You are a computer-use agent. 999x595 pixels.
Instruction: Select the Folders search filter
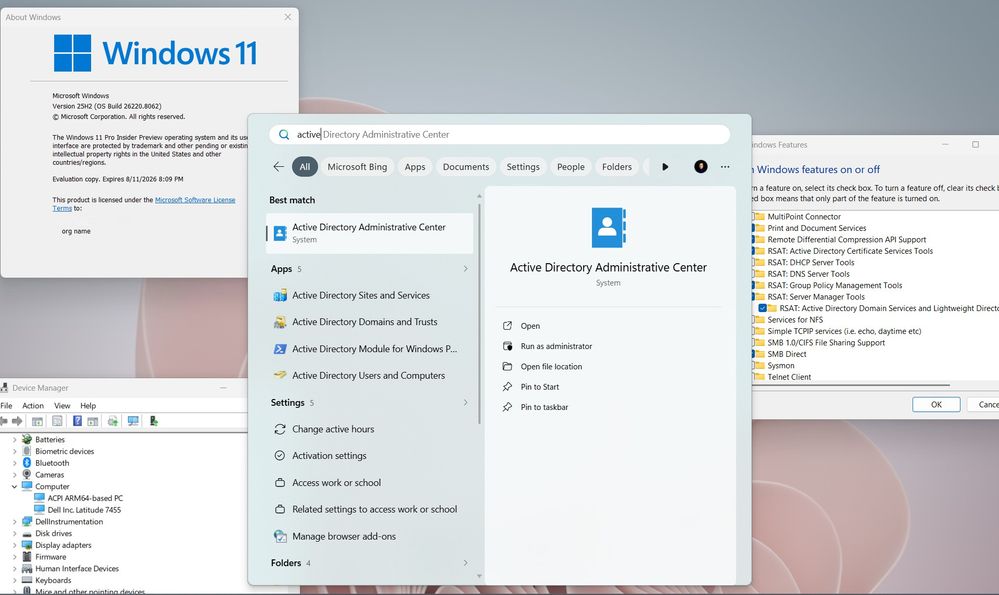click(617, 167)
